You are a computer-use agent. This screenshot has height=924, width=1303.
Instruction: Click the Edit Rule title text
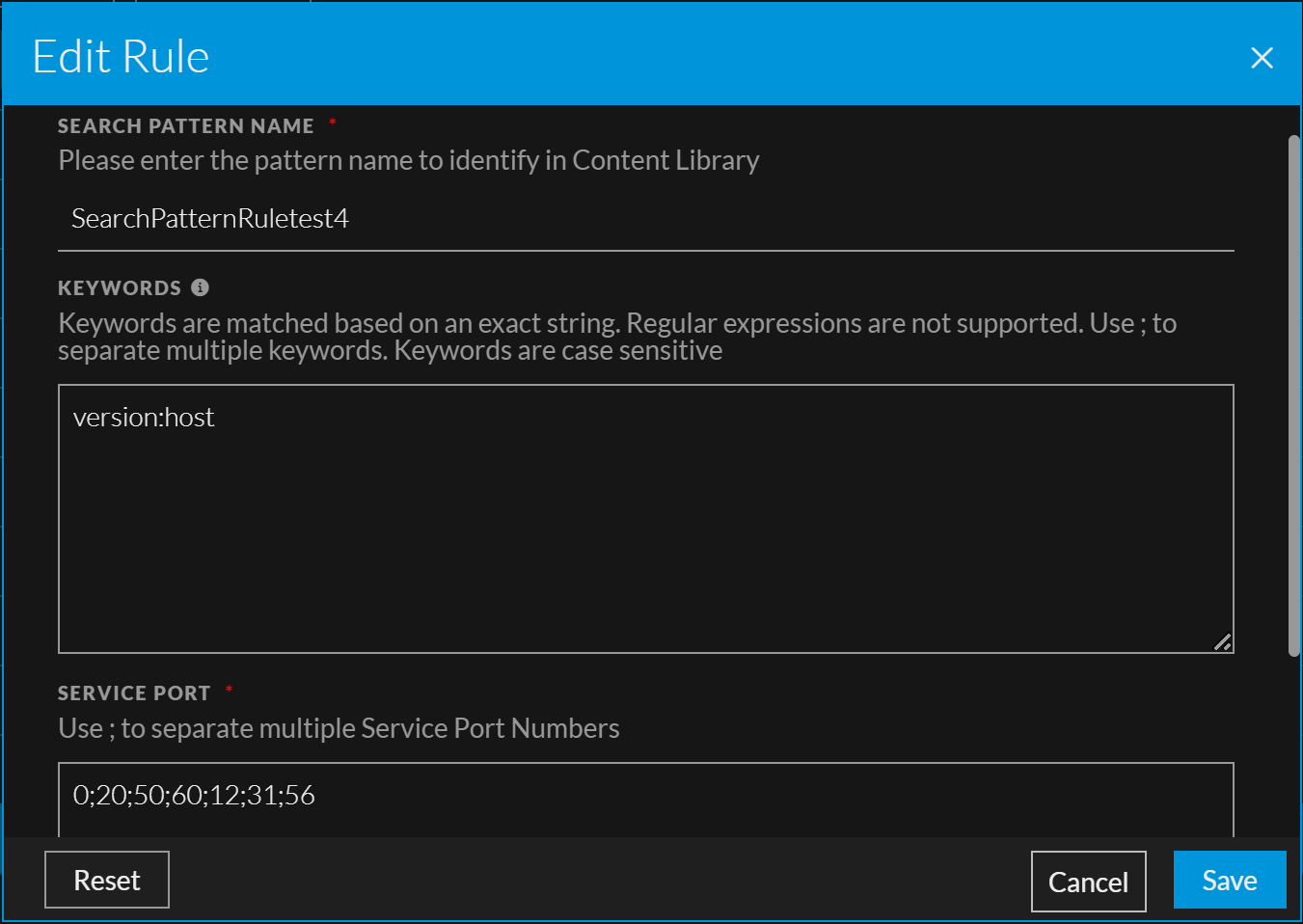[121, 57]
